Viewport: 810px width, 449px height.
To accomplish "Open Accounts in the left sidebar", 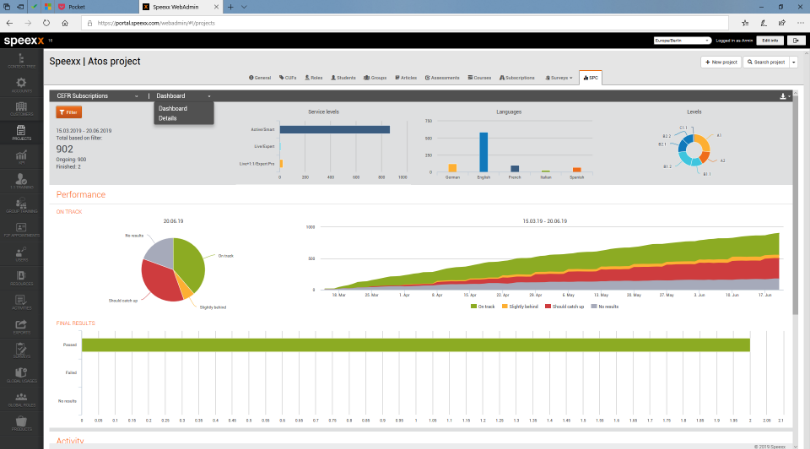I will (x=21, y=85).
